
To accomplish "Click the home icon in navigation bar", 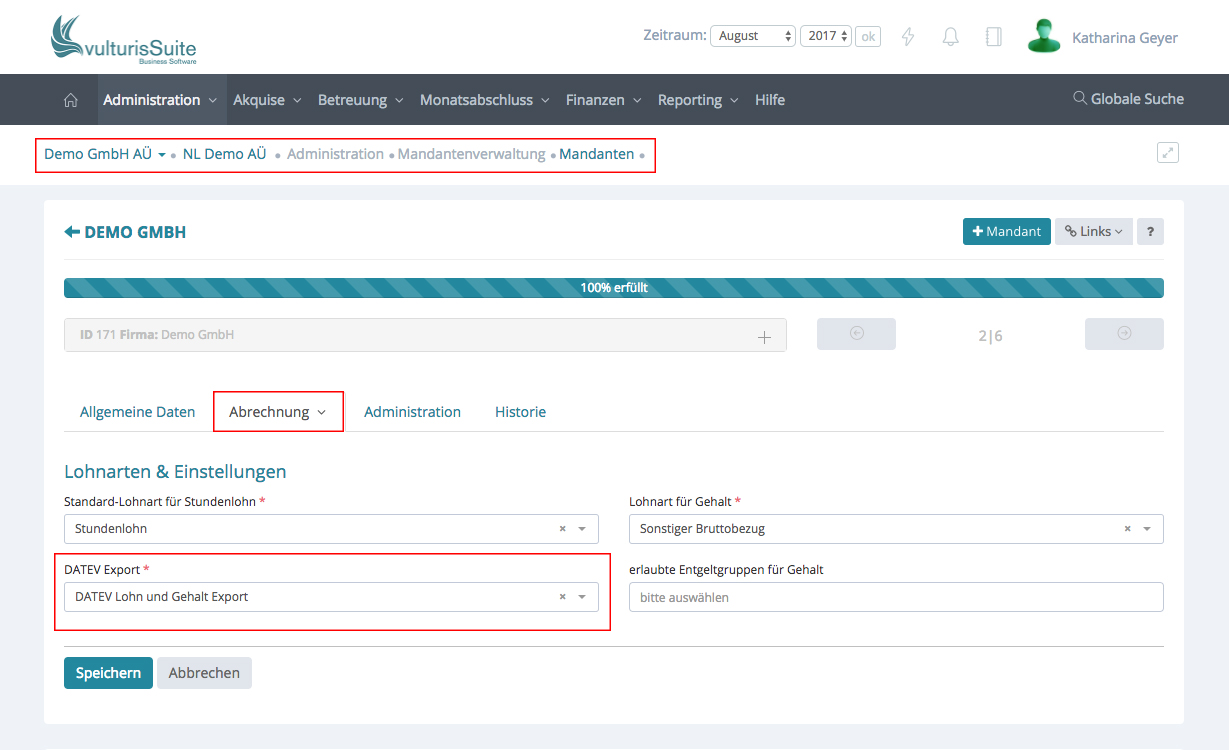I will point(70,100).
